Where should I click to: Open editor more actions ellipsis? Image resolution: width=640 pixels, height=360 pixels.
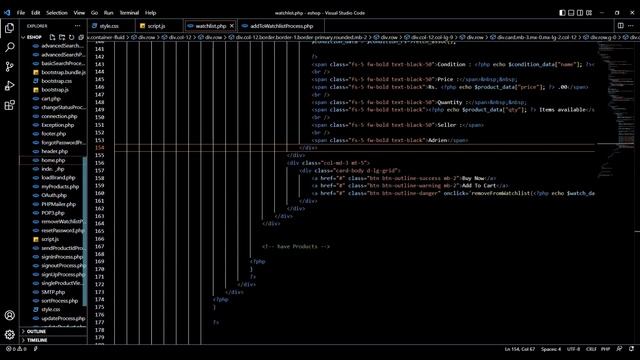pyautogui.click(x=631, y=25)
